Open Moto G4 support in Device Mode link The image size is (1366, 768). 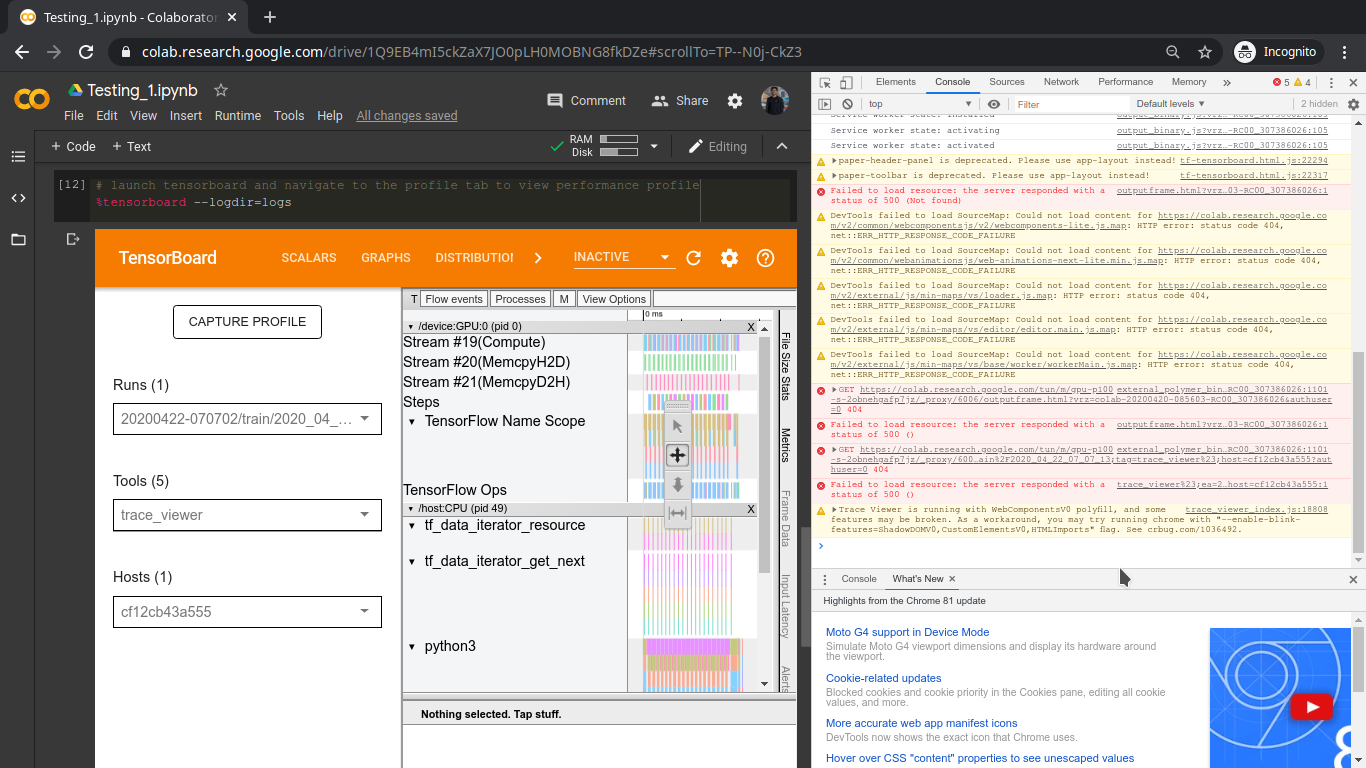(x=907, y=632)
